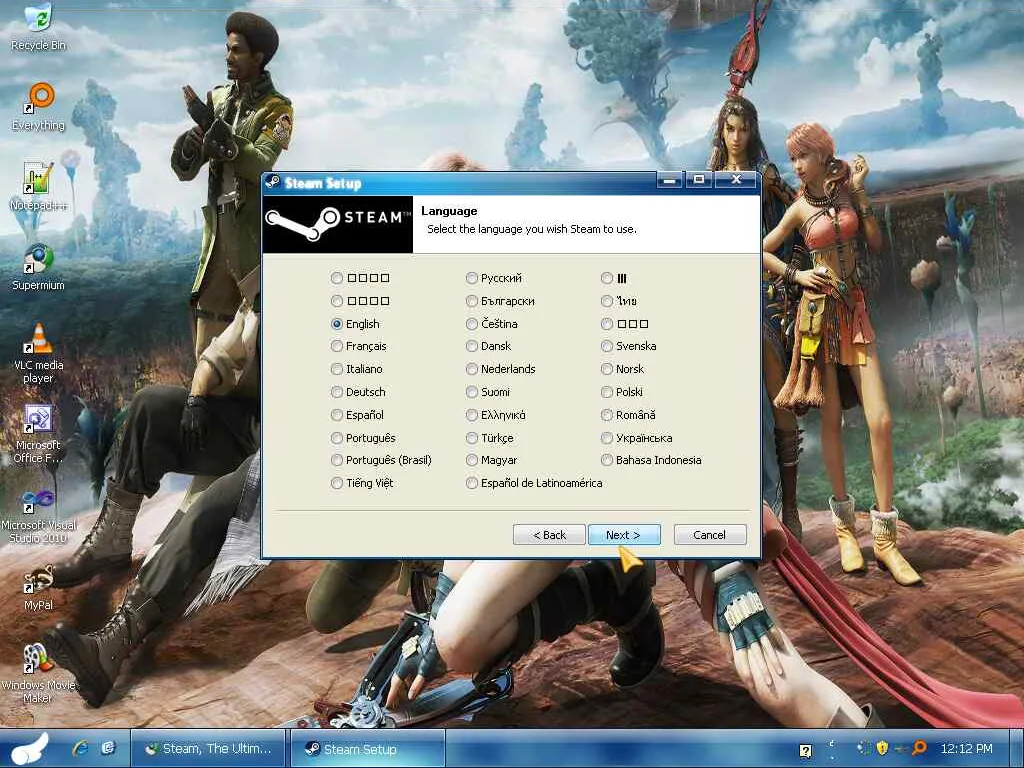Launch the Supermium browser desktop icon
This screenshot has width=1024, height=768.
39,267
